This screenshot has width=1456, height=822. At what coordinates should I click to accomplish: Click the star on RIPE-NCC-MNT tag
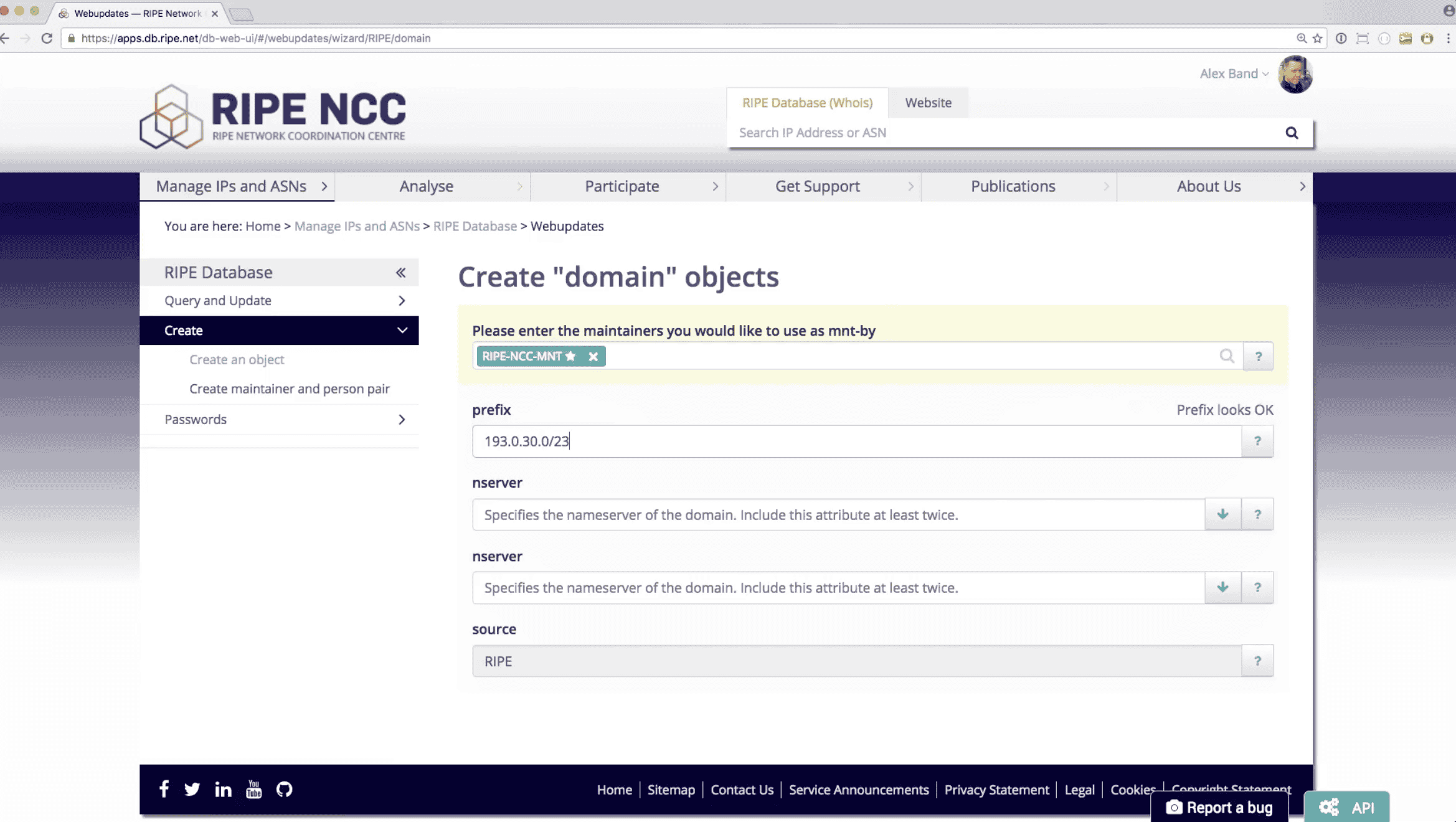570,356
